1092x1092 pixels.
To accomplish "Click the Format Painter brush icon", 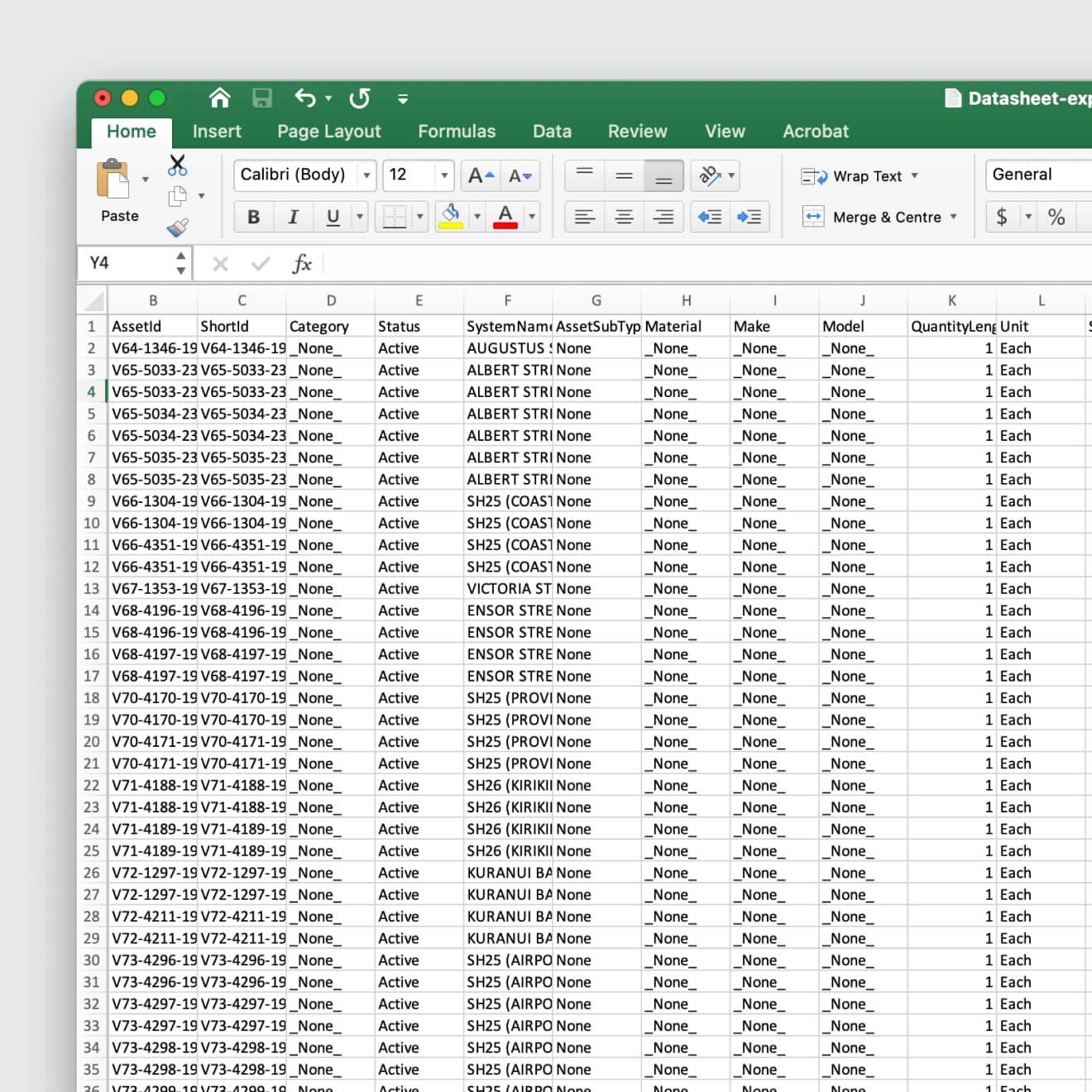I will pos(179,228).
